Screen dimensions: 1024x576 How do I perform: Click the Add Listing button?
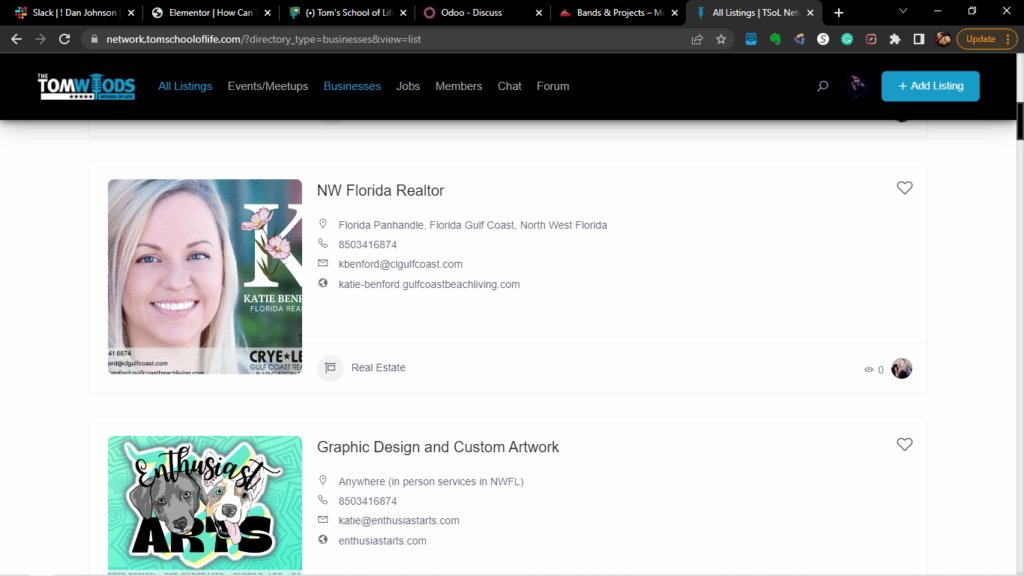[930, 86]
